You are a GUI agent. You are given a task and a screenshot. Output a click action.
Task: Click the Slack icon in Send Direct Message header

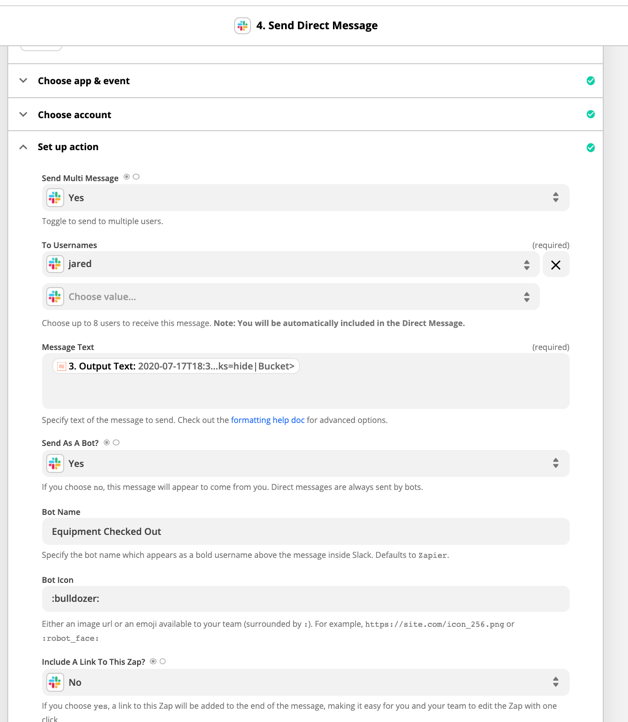[242, 25]
